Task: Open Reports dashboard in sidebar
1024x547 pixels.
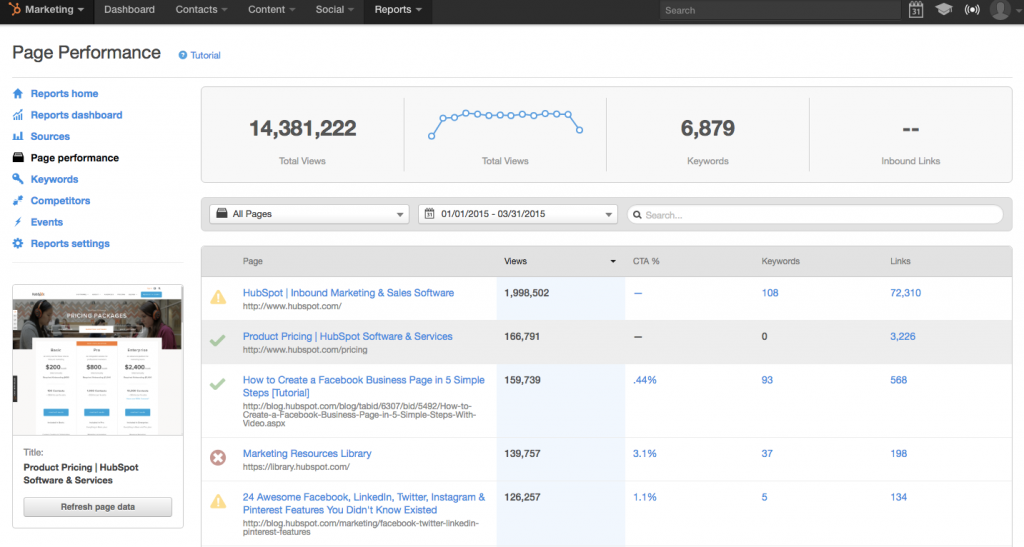Action: coord(76,115)
